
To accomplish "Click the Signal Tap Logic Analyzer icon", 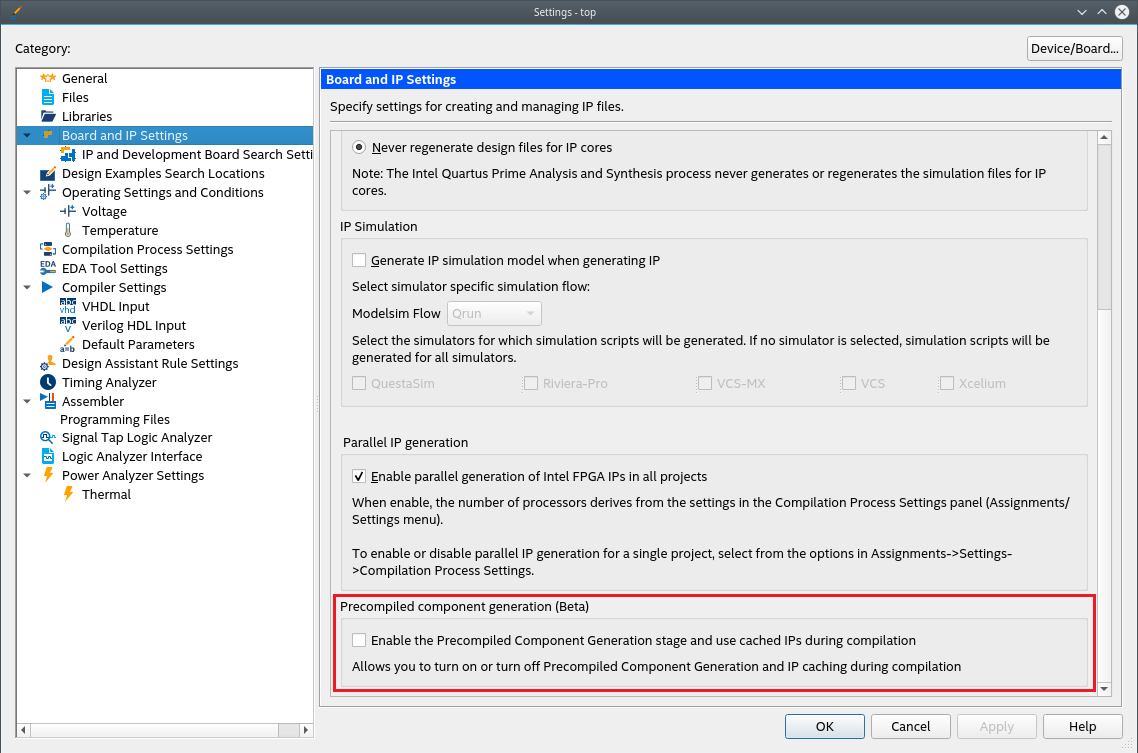I will pos(48,437).
